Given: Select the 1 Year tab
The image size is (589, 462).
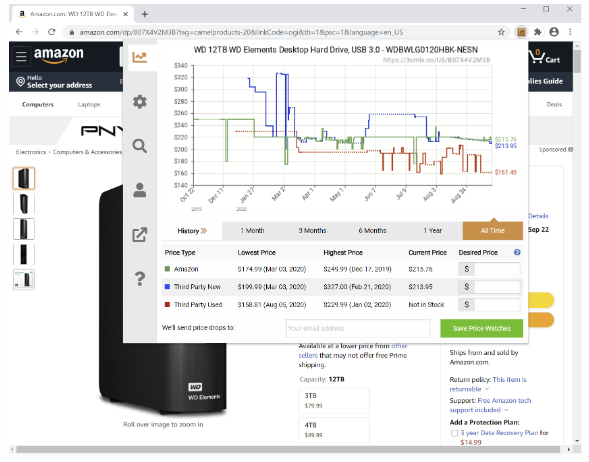Looking at the screenshot, I should point(433,231).
